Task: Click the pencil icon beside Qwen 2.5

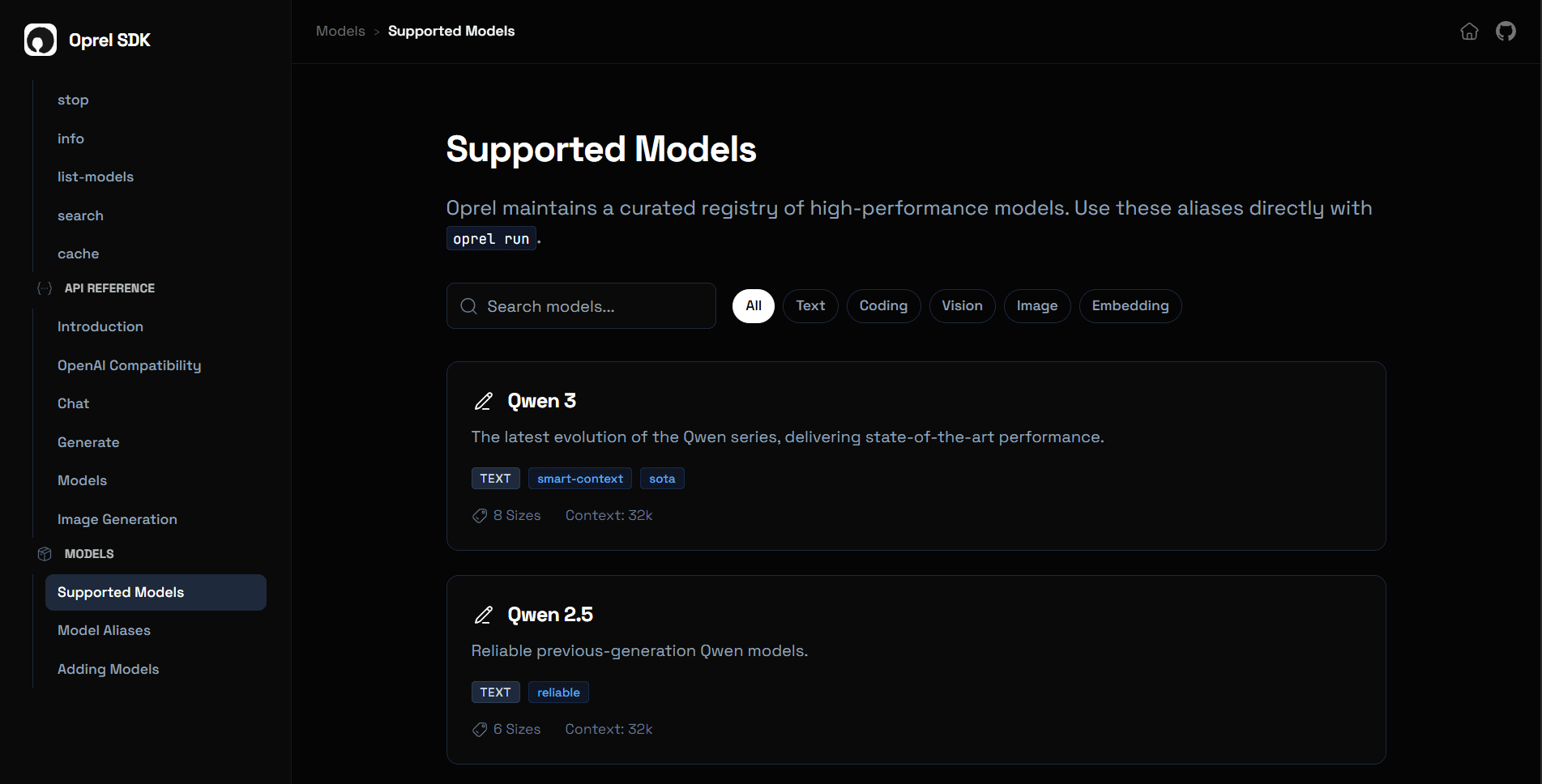Action: pyautogui.click(x=484, y=615)
